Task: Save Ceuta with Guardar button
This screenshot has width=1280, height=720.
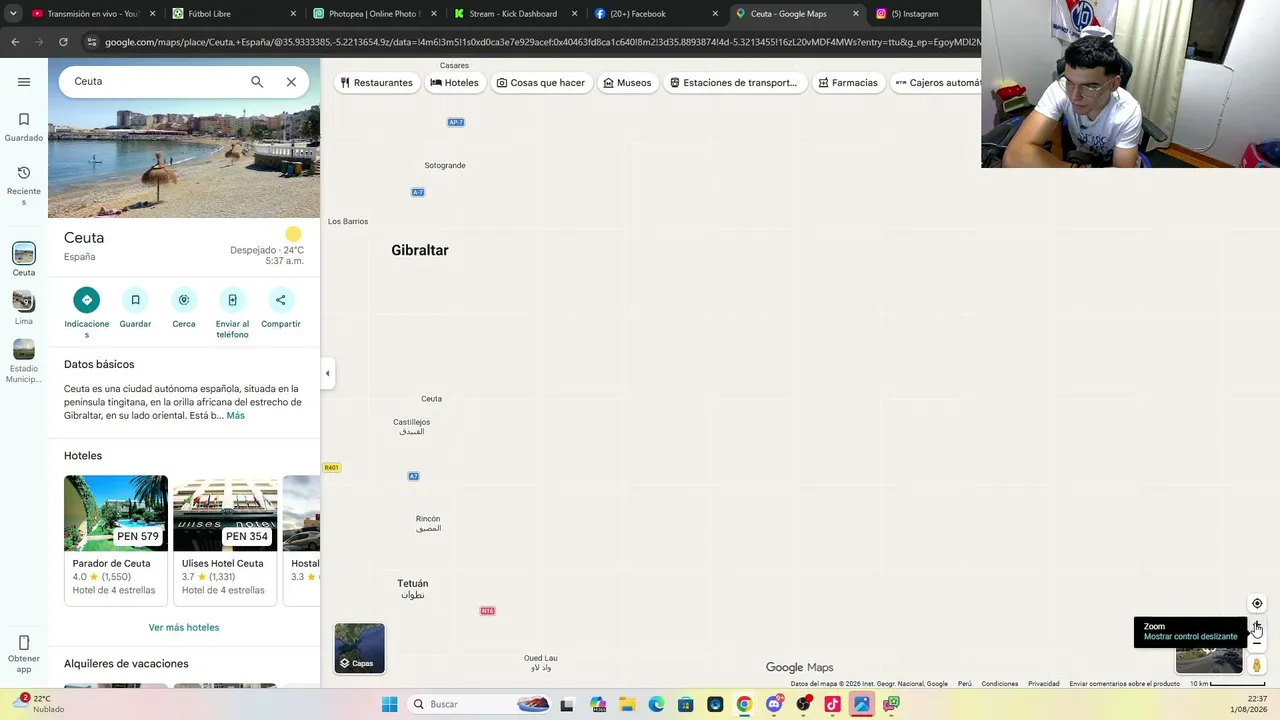Action: (x=135, y=300)
